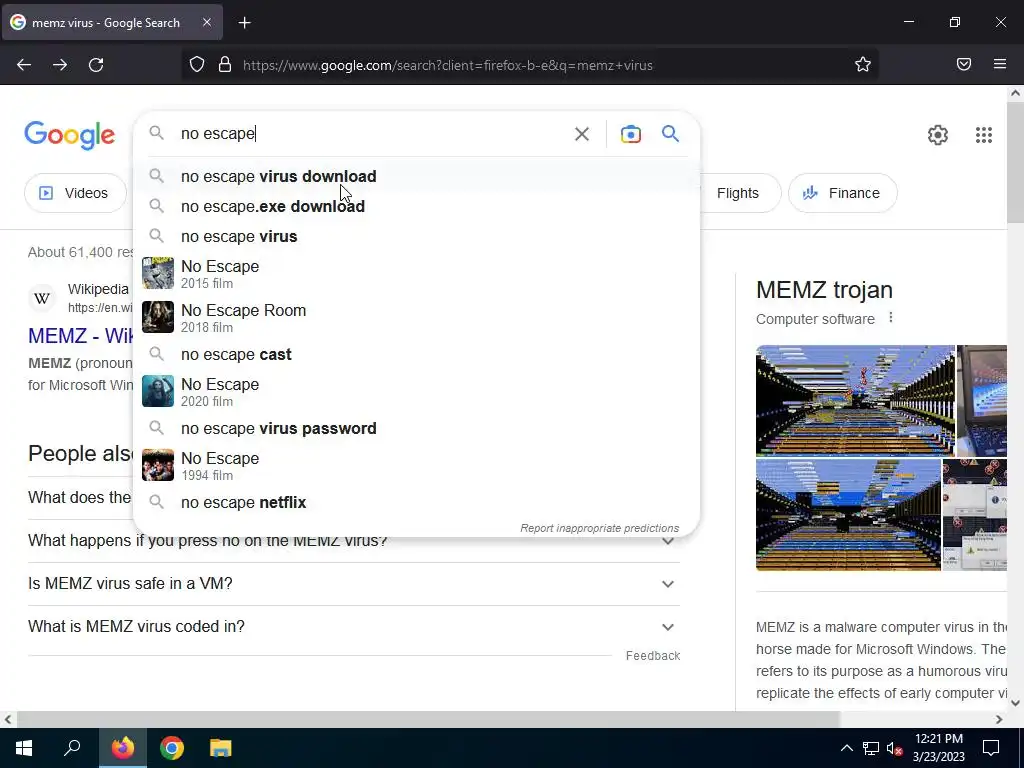Open Google quick settings gear
1024x768 pixels.
click(938, 135)
